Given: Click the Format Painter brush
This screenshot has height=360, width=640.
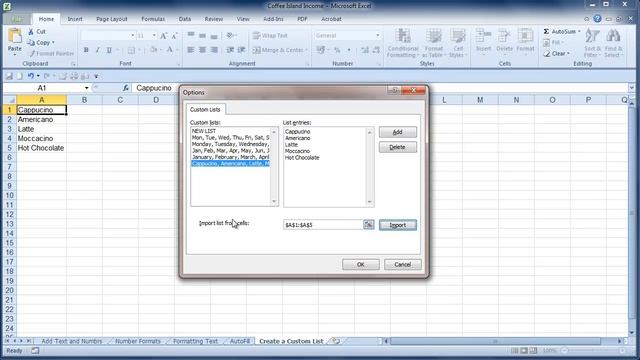Looking at the screenshot, I should coord(32,53).
